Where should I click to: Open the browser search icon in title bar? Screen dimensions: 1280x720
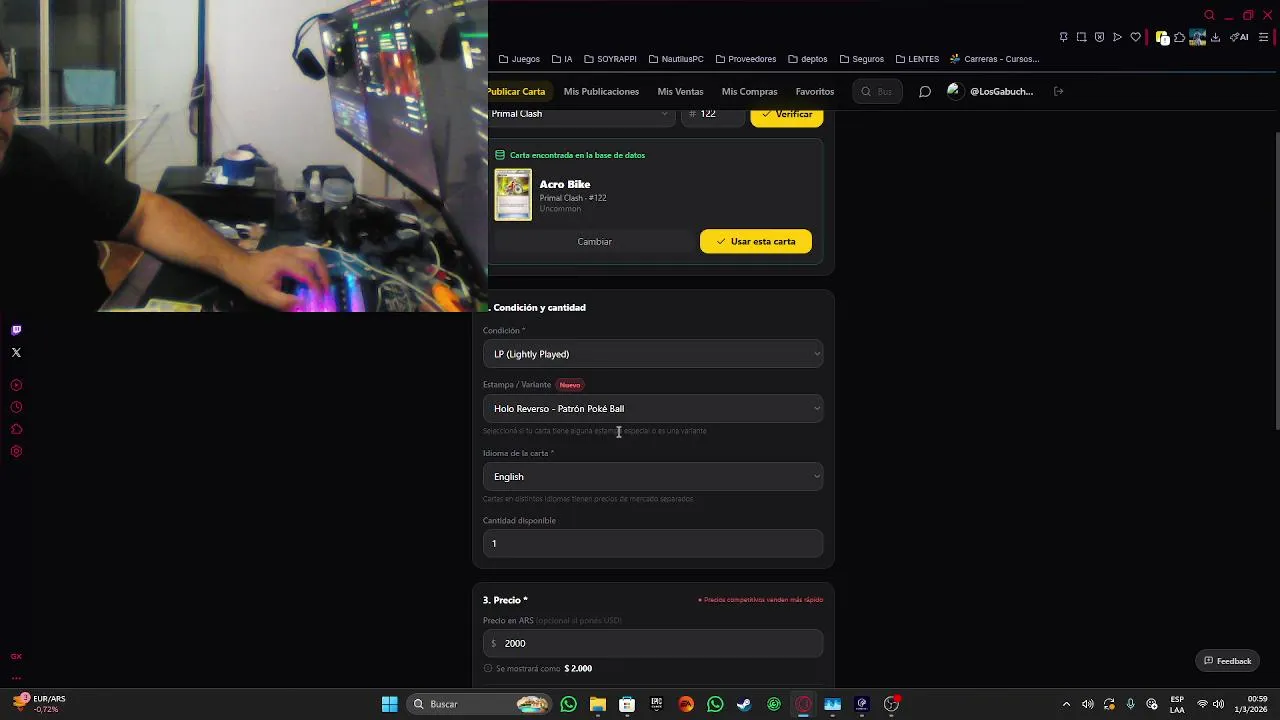coord(1209,15)
